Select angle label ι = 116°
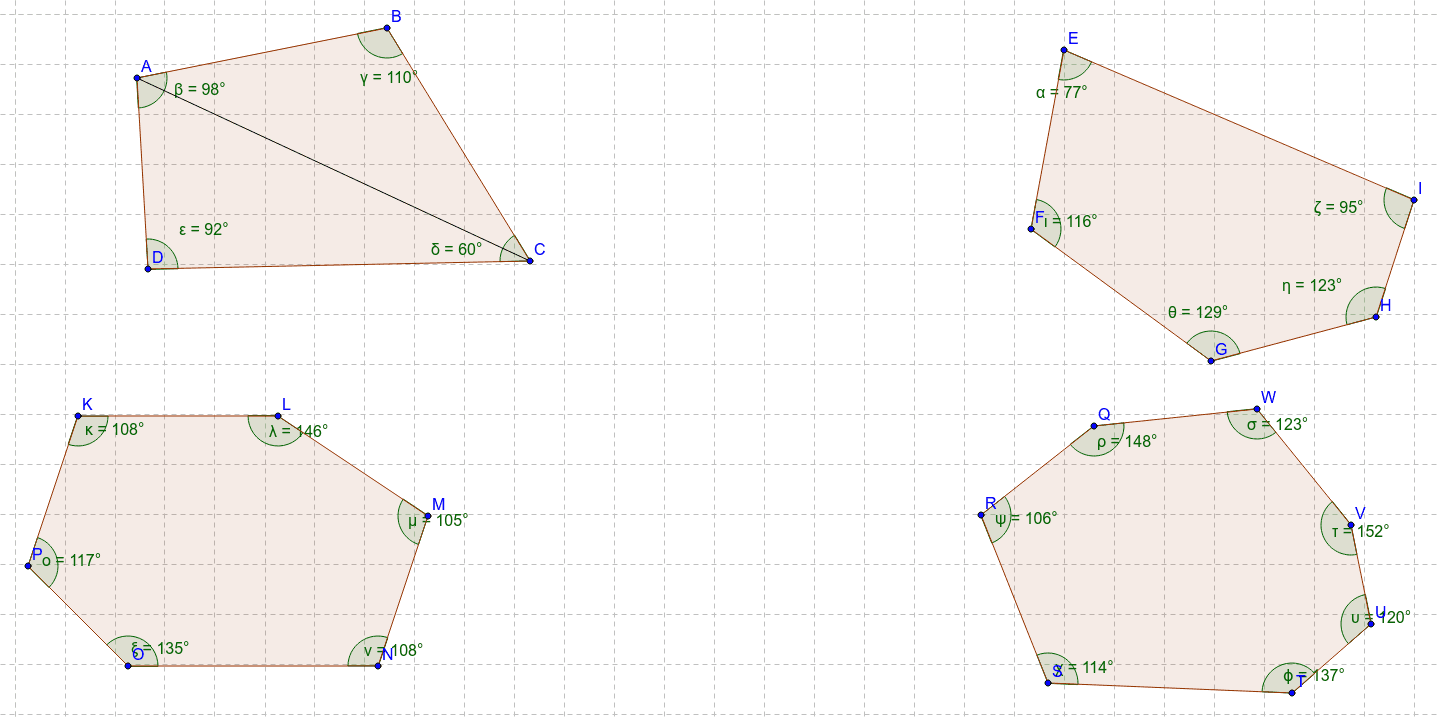Viewport: 1440px width, 722px height. 1071,221
